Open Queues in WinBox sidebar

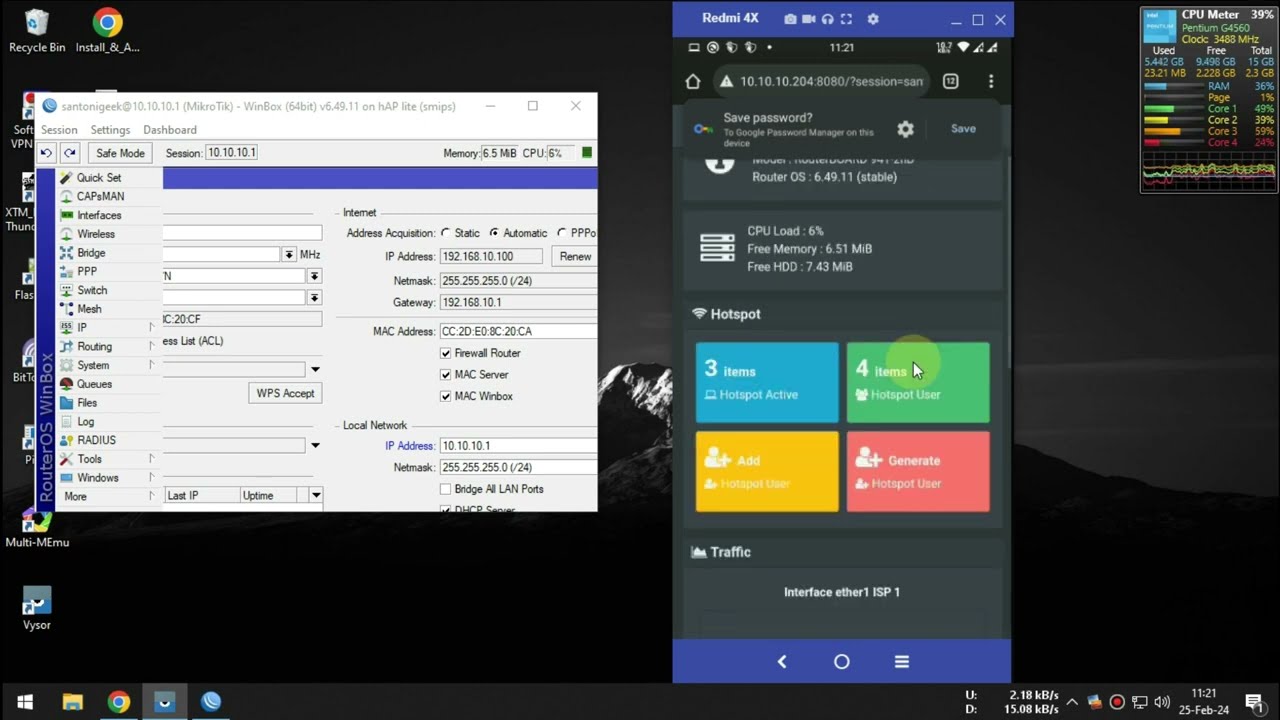coord(94,384)
